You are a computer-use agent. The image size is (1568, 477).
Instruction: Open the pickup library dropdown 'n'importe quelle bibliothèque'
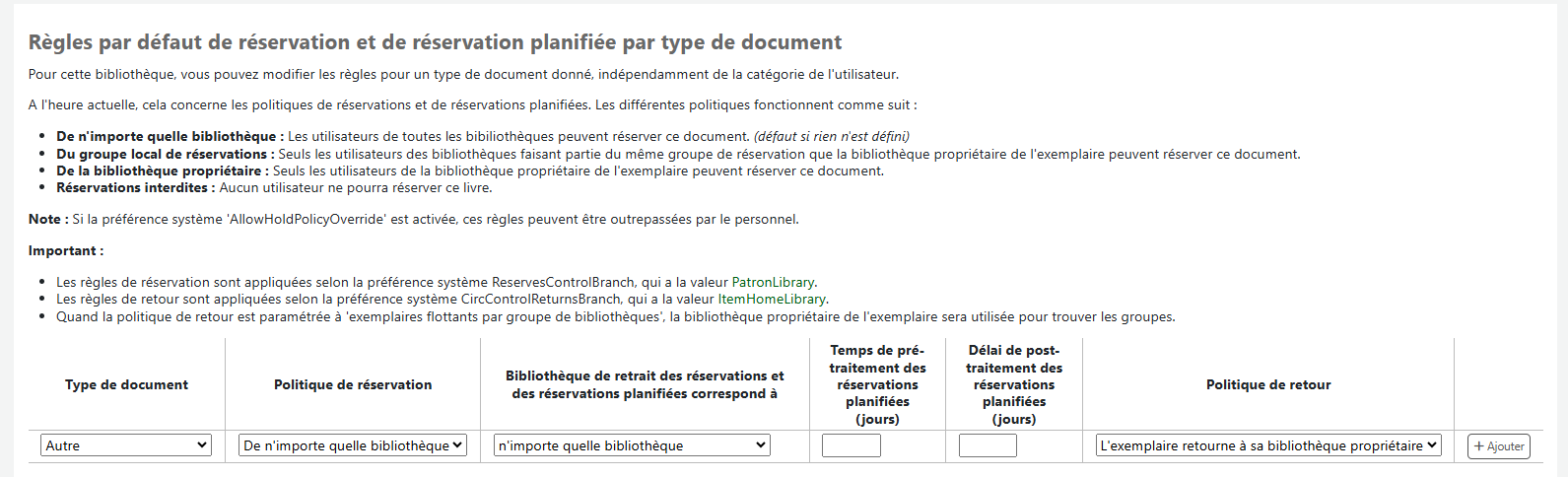632,445
